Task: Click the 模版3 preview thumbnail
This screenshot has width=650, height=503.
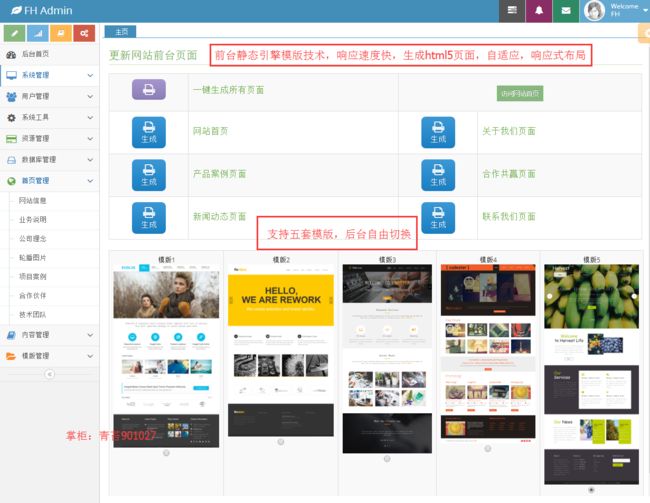Action: (387, 359)
